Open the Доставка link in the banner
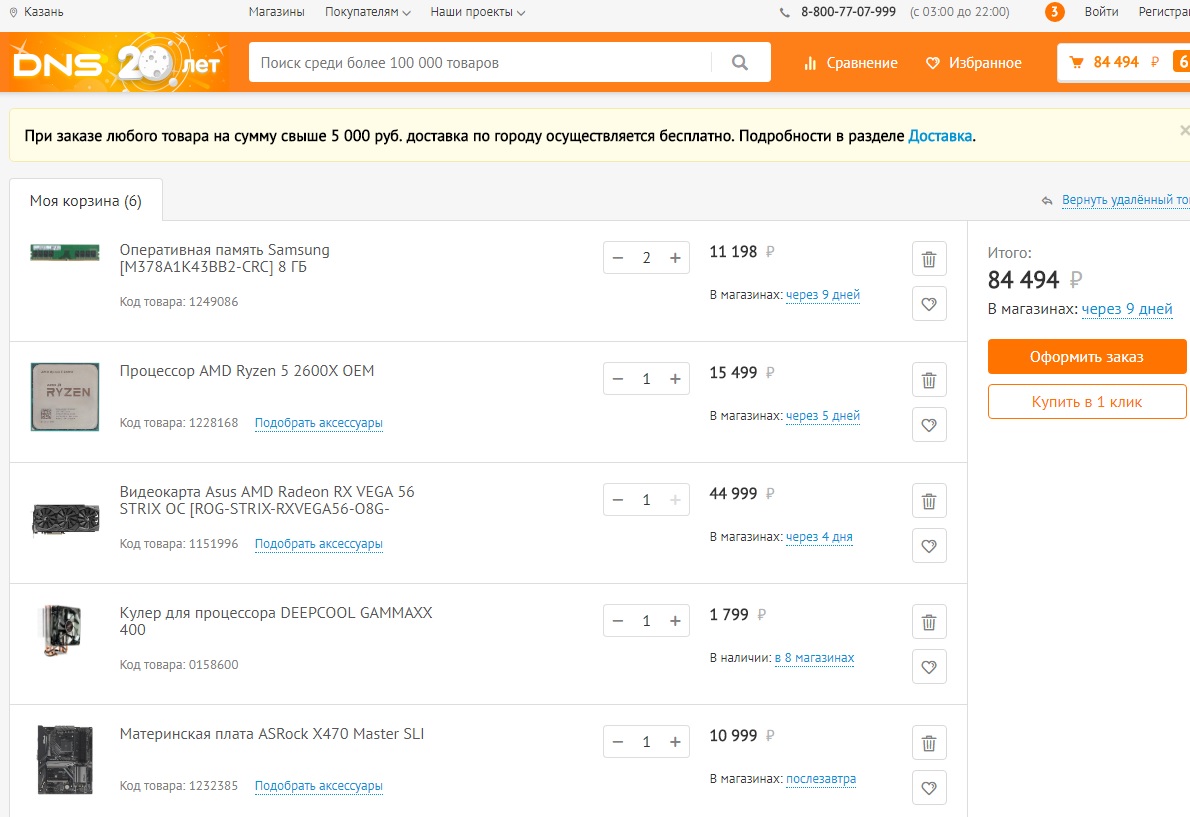 (940, 137)
